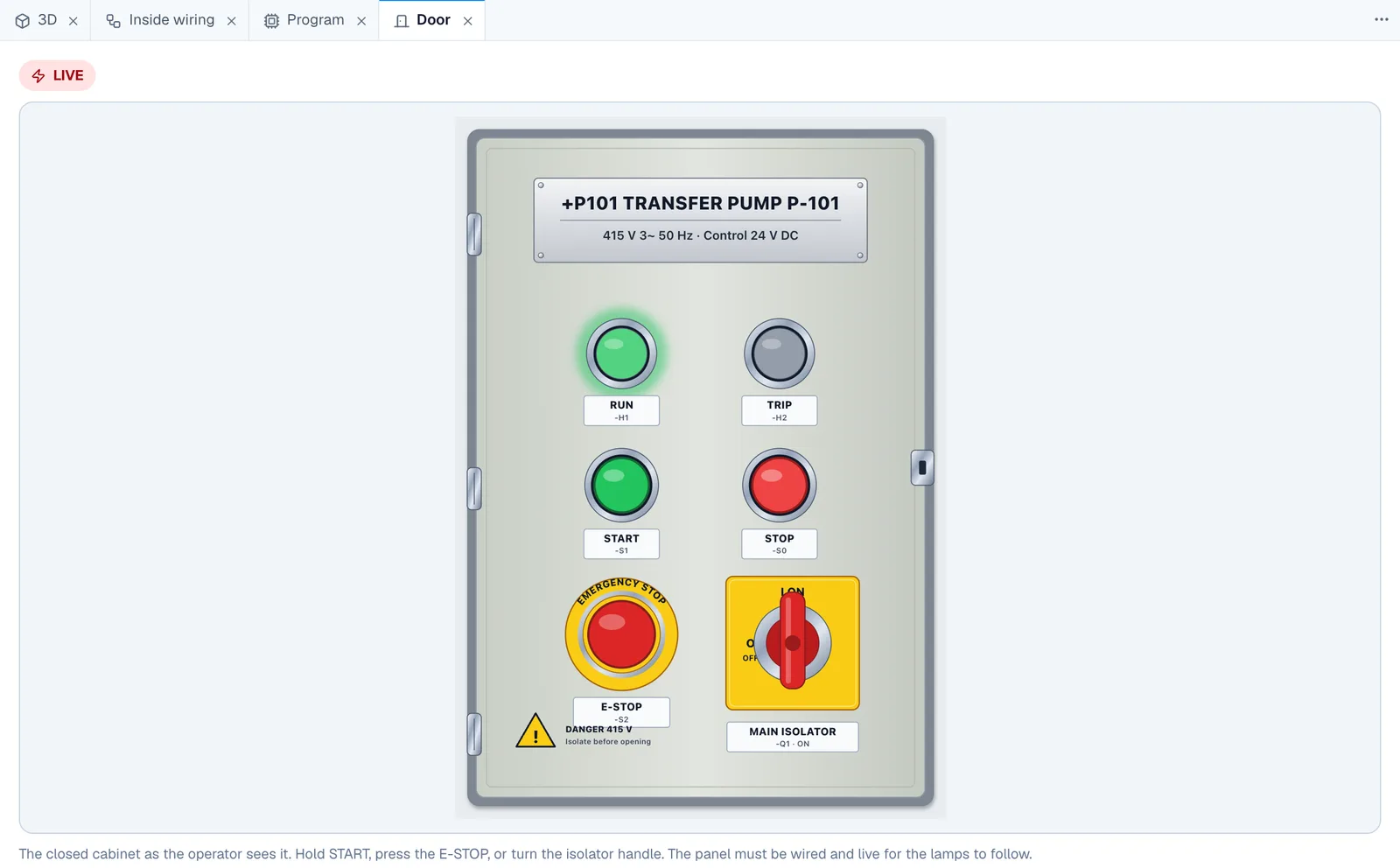Close the Program tab
The image size is (1400, 868).
(361, 21)
